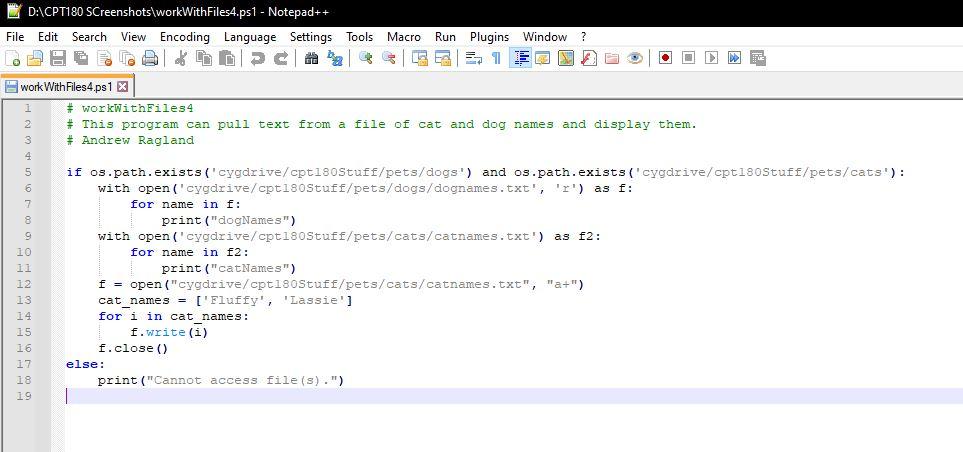Image resolution: width=963 pixels, height=452 pixels.
Task: Toggle the highlighted indent guide button
Action: click(520, 58)
